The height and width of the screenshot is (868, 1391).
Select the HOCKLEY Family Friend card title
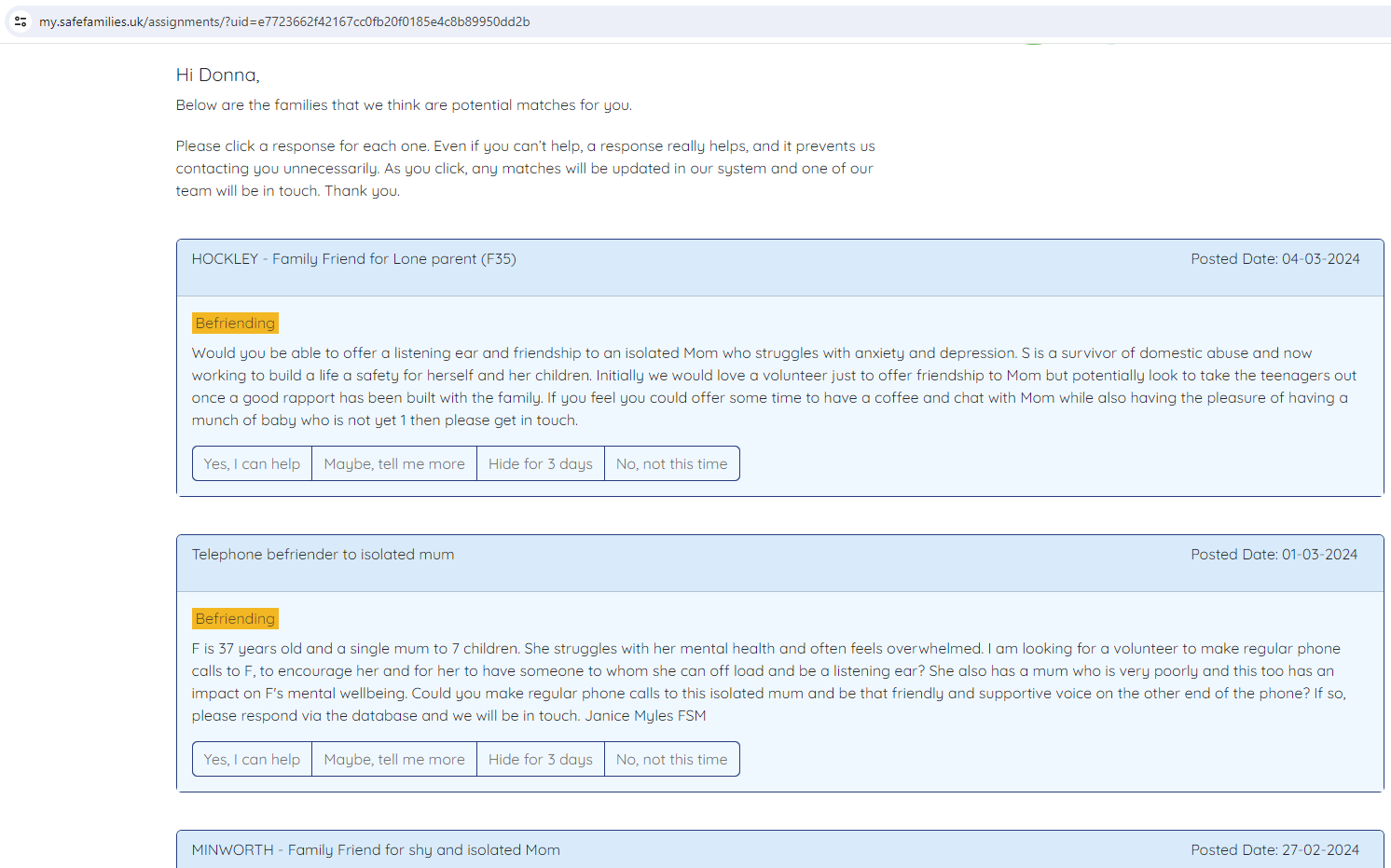pyautogui.click(x=353, y=259)
